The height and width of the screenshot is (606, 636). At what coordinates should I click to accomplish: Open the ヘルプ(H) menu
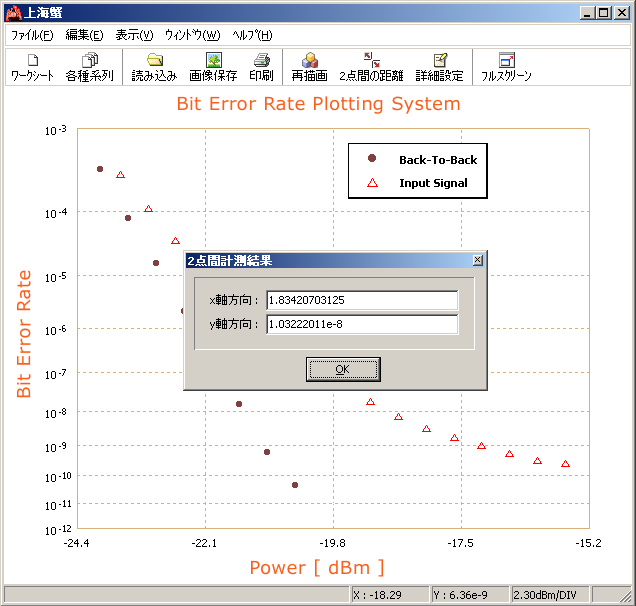coord(252,35)
